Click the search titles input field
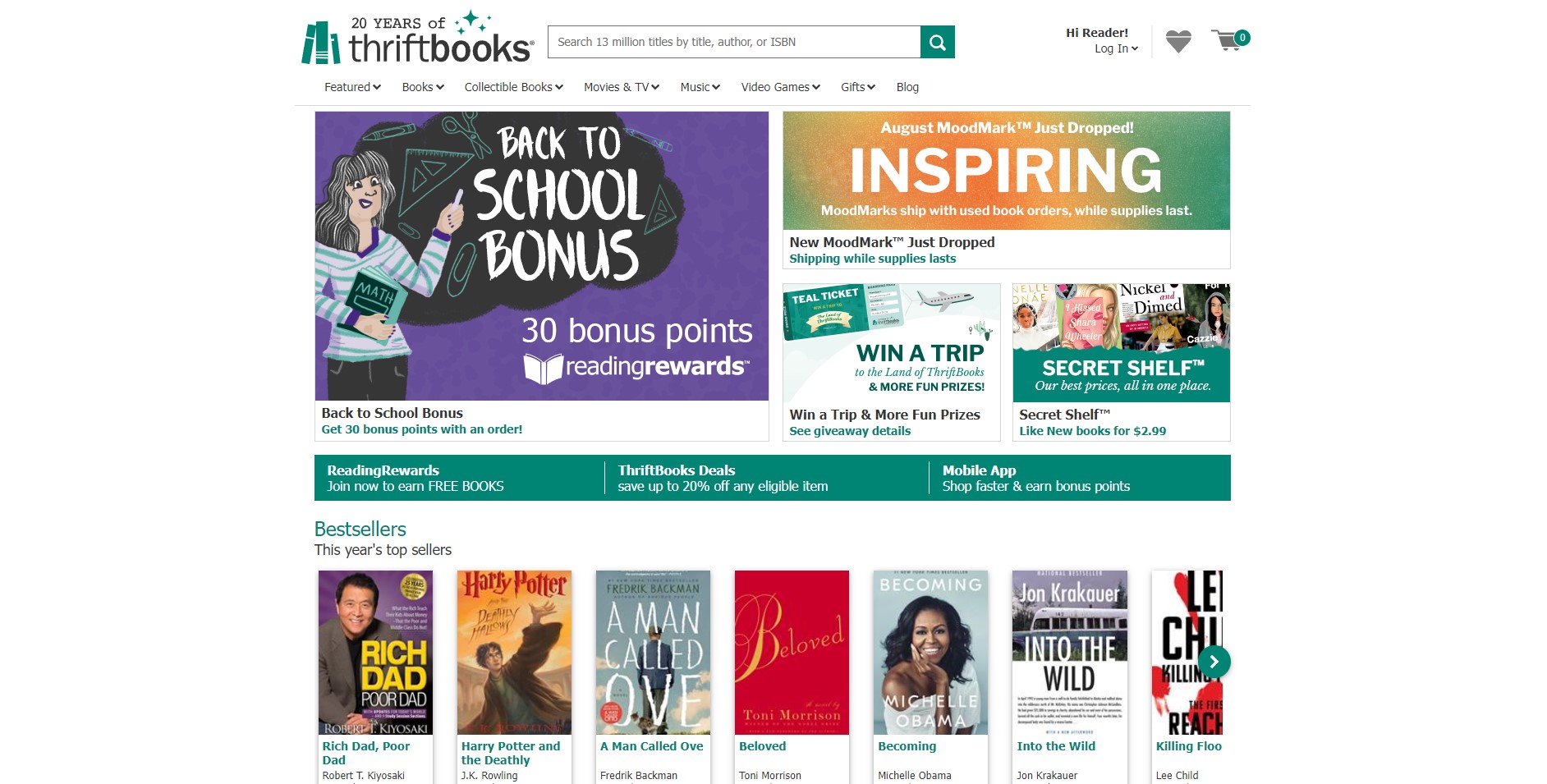The height and width of the screenshot is (784, 1547). tap(734, 42)
